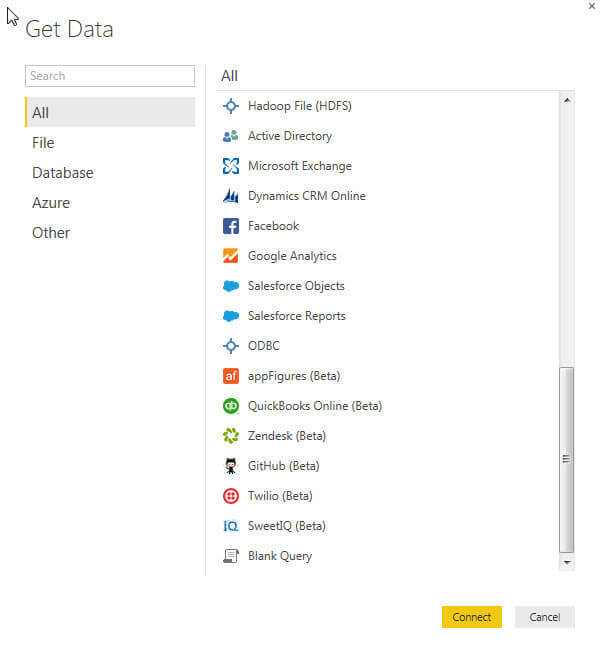
Task: Click the Zendesk (Beta) icon
Action: click(231, 436)
